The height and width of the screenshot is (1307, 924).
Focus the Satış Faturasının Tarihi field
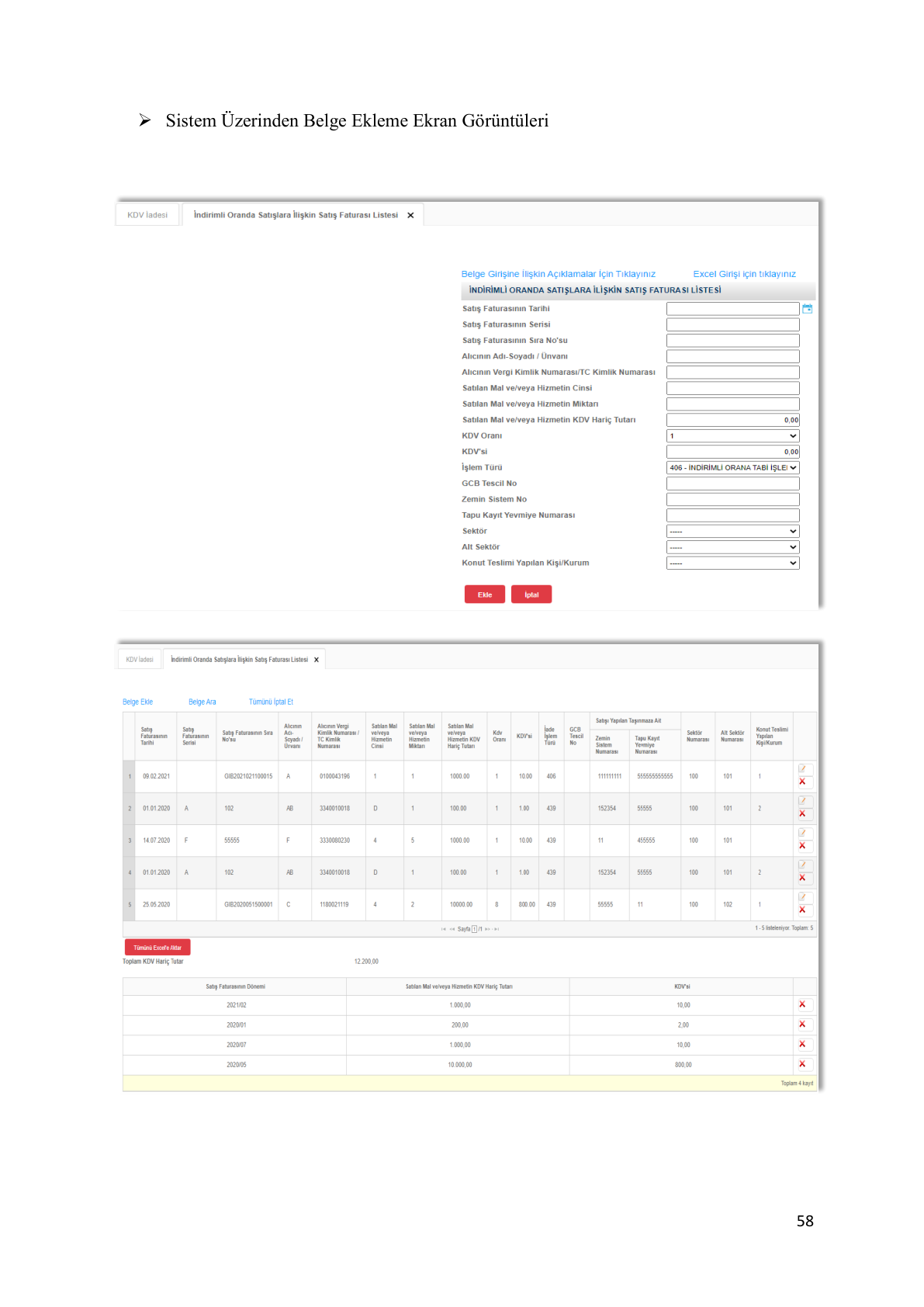pyautogui.click(x=732, y=309)
